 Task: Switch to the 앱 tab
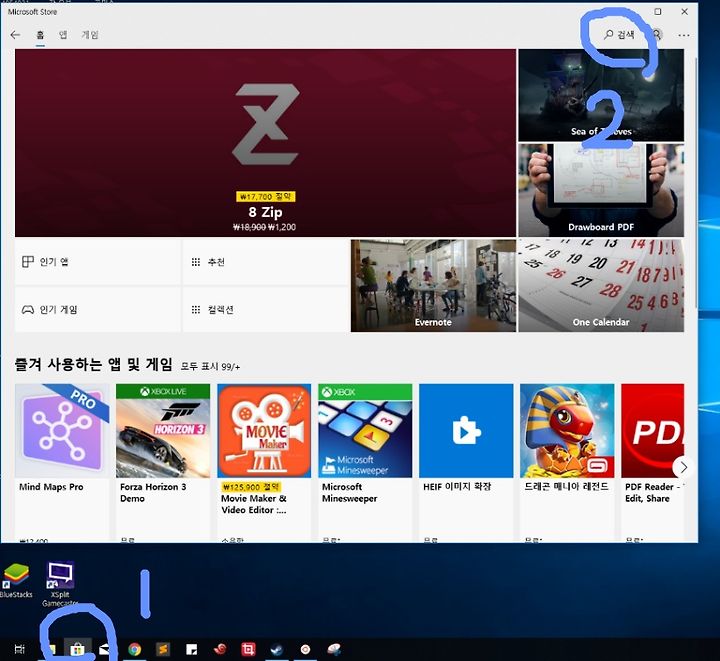point(63,35)
